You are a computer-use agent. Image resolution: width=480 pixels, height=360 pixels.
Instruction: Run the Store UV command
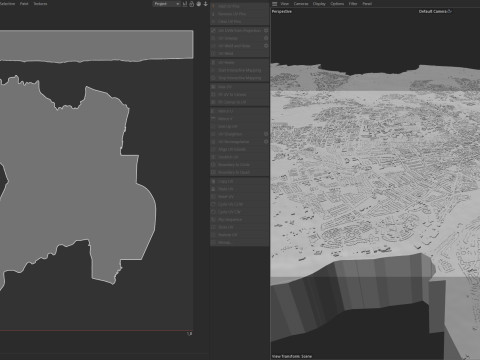240,227
